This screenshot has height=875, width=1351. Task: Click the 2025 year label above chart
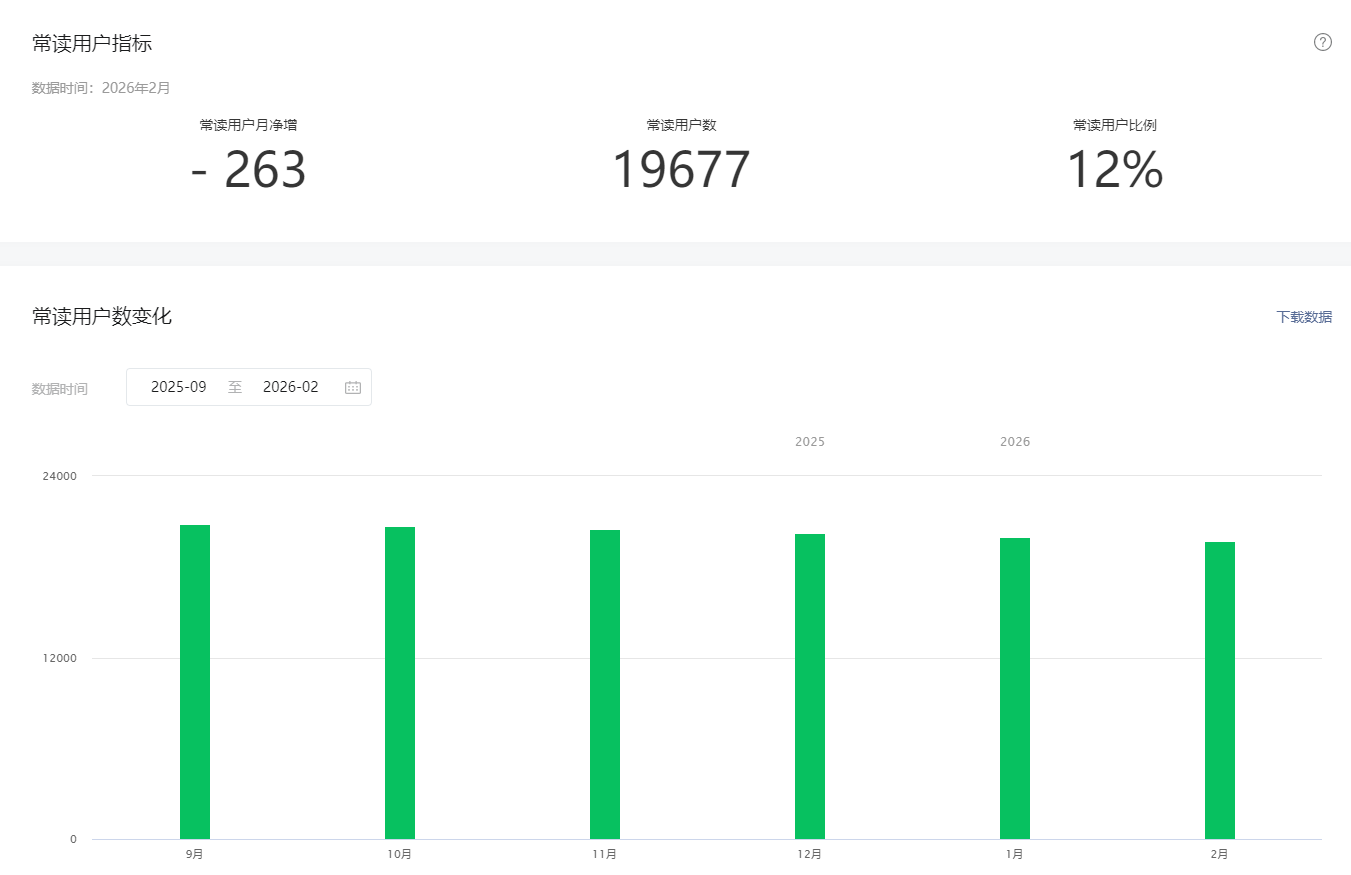tap(810, 442)
